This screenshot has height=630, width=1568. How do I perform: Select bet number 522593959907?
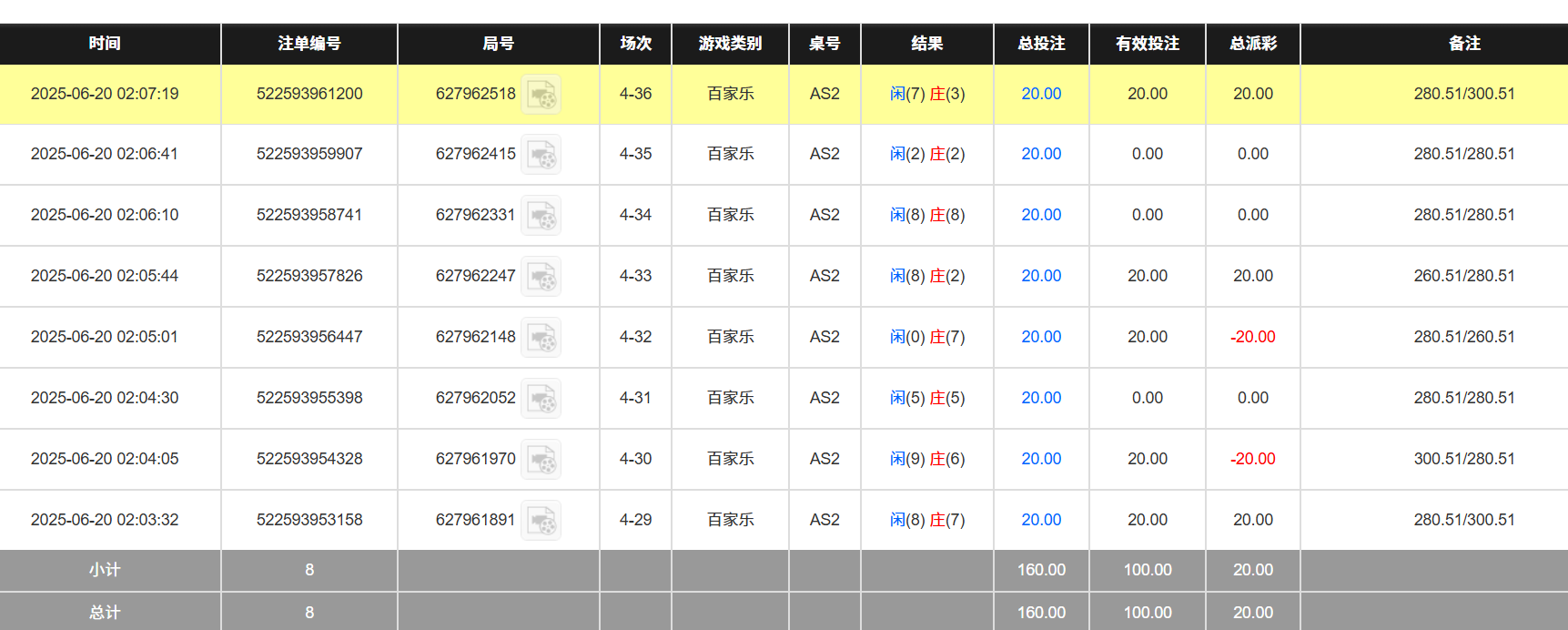pyautogui.click(x=309, y=154)
